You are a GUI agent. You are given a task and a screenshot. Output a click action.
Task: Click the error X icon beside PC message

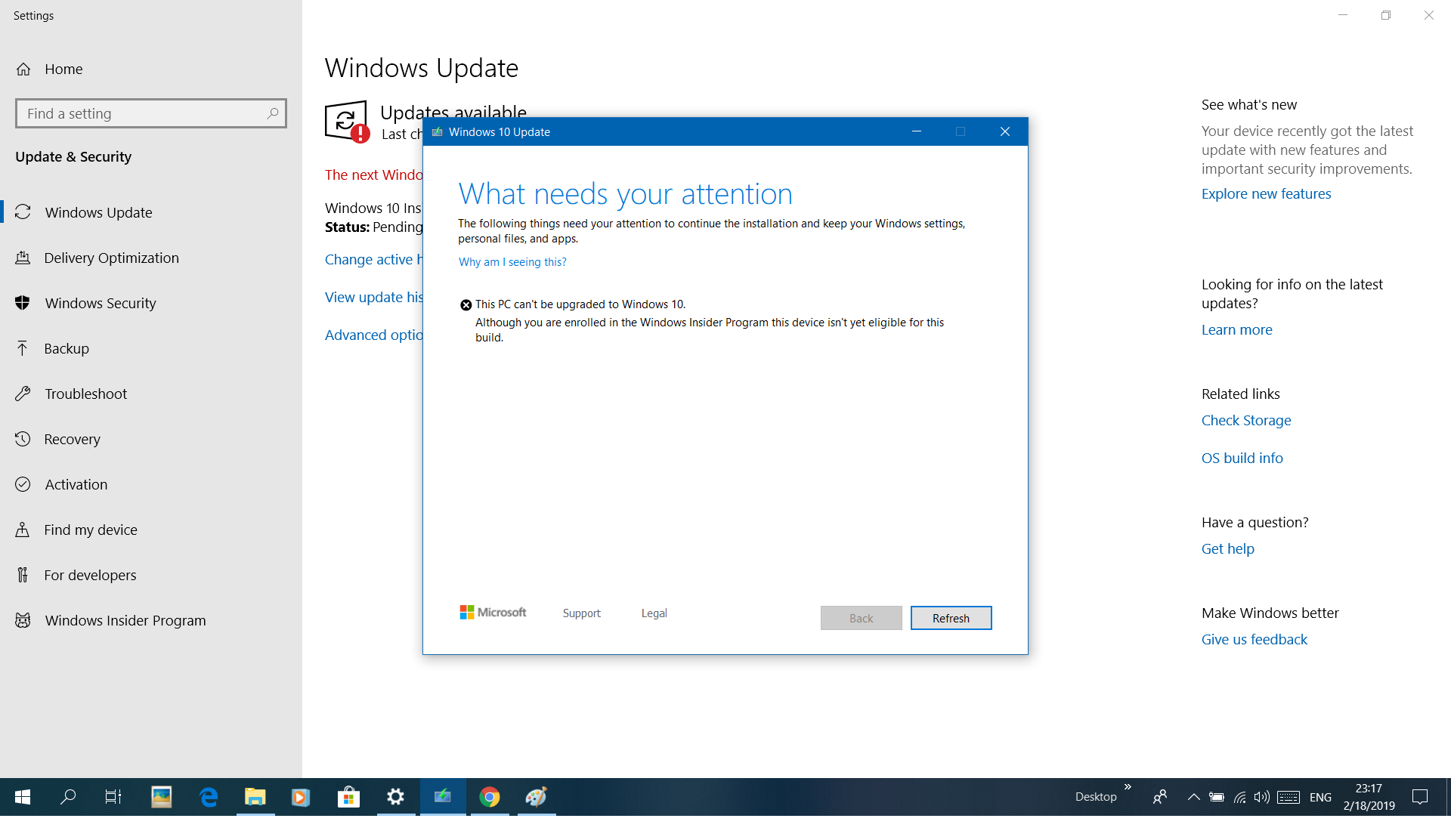[x=466, y=305]
